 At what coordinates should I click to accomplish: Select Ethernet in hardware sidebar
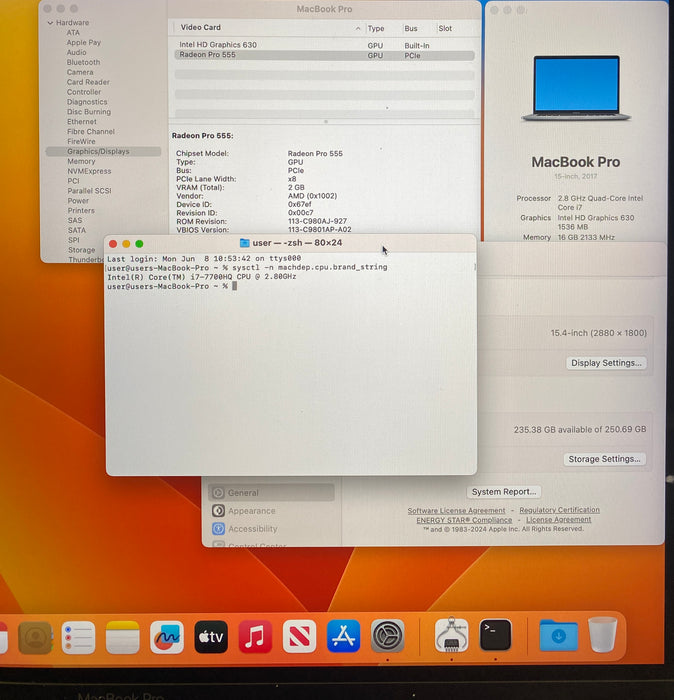pyautogui.click(x=82, y=121)
